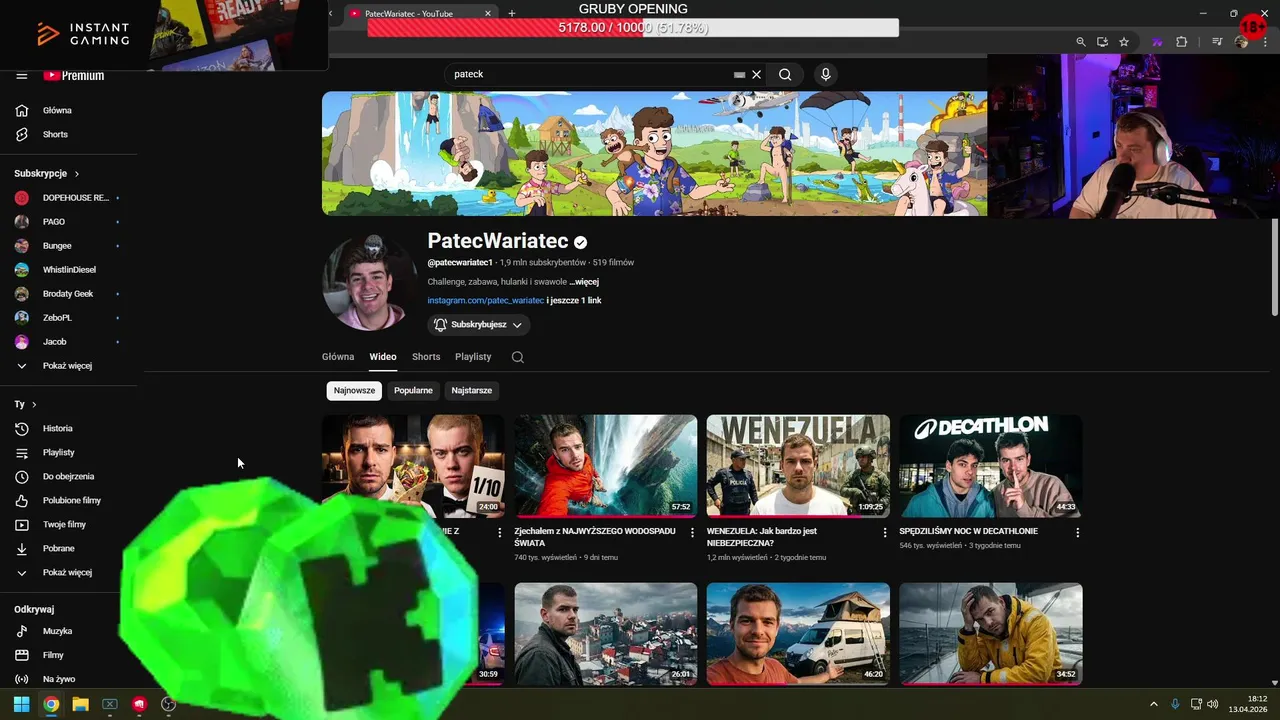Search within channel using magnifier icon
The width and height of the screenshot is (1280, 720).
point(517,357)
